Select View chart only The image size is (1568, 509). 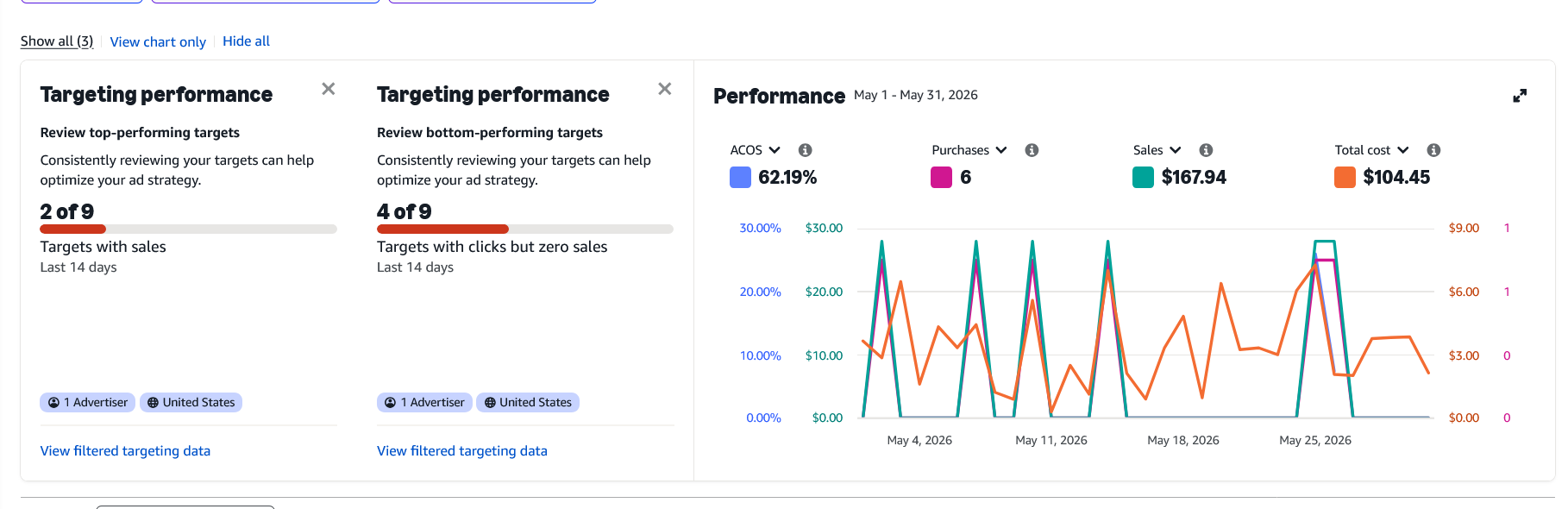click(x=158, y=41)
